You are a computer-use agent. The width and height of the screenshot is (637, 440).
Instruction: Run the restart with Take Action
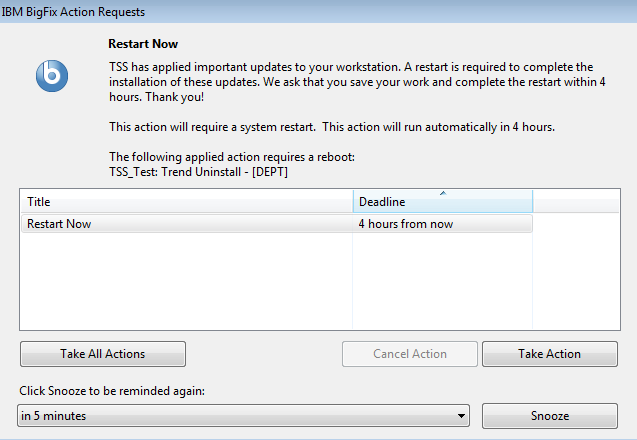coord(550,354)
